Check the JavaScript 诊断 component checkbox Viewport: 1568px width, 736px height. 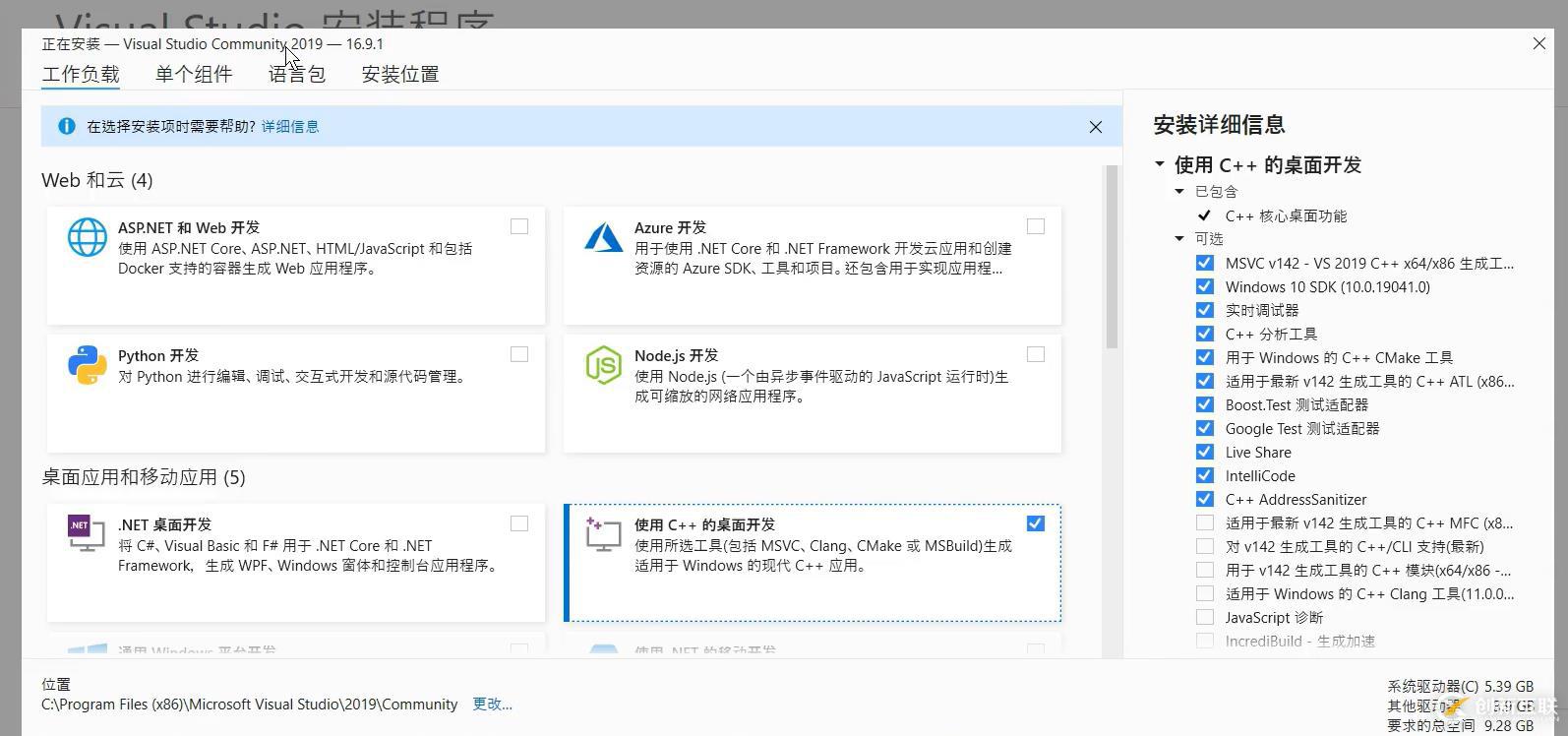1205,617
